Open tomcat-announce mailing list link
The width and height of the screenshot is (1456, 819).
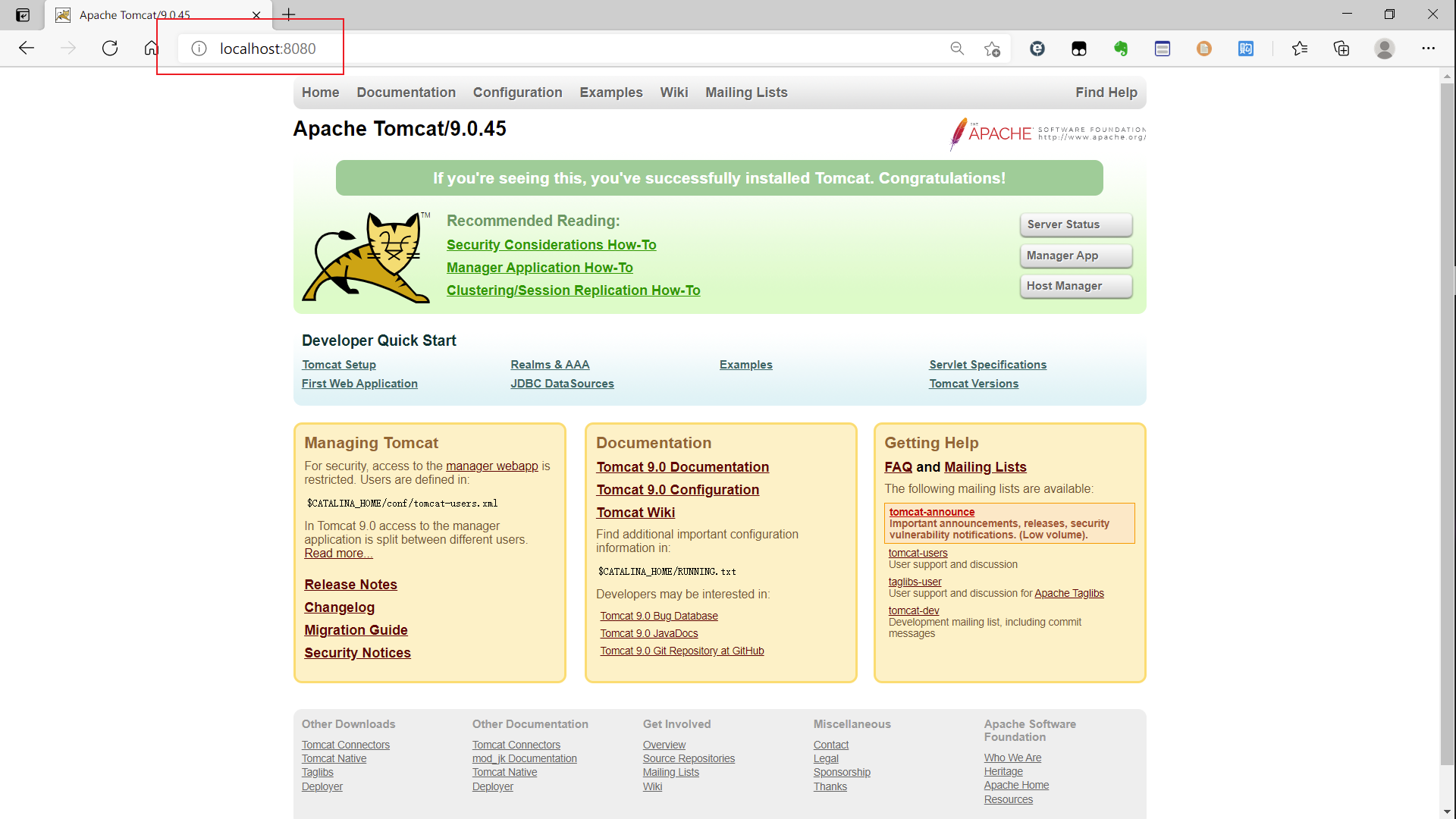(x=932, y=512)
